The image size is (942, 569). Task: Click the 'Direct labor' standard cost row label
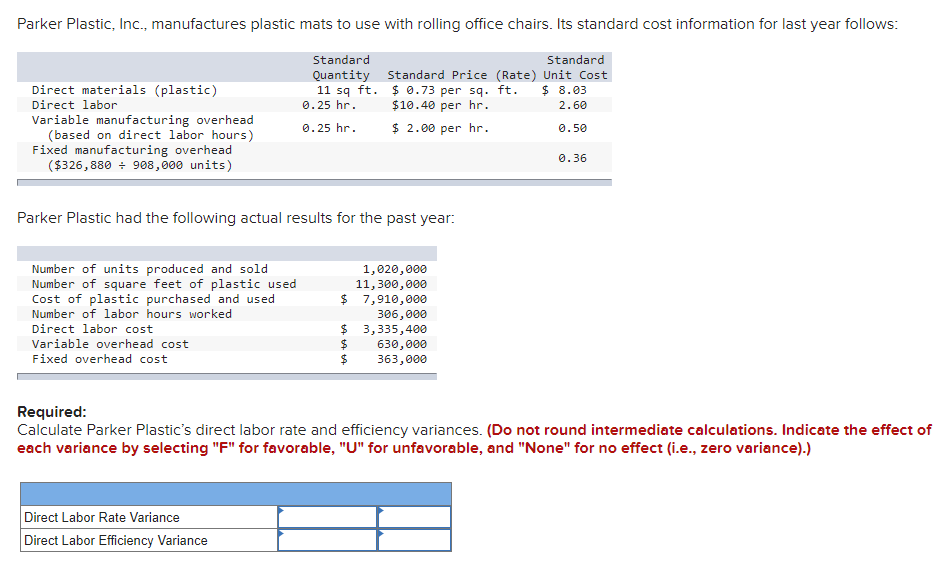[x=74, y=105]
